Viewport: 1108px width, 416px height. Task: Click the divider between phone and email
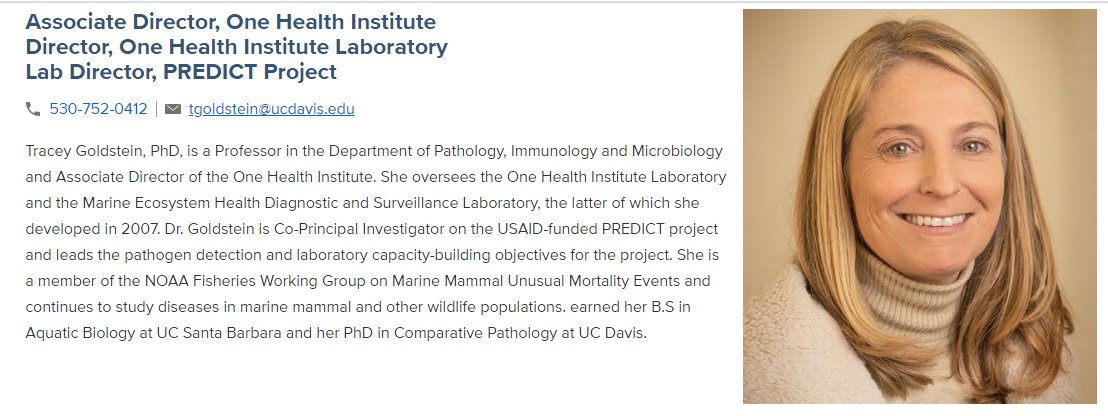[156, 109]
